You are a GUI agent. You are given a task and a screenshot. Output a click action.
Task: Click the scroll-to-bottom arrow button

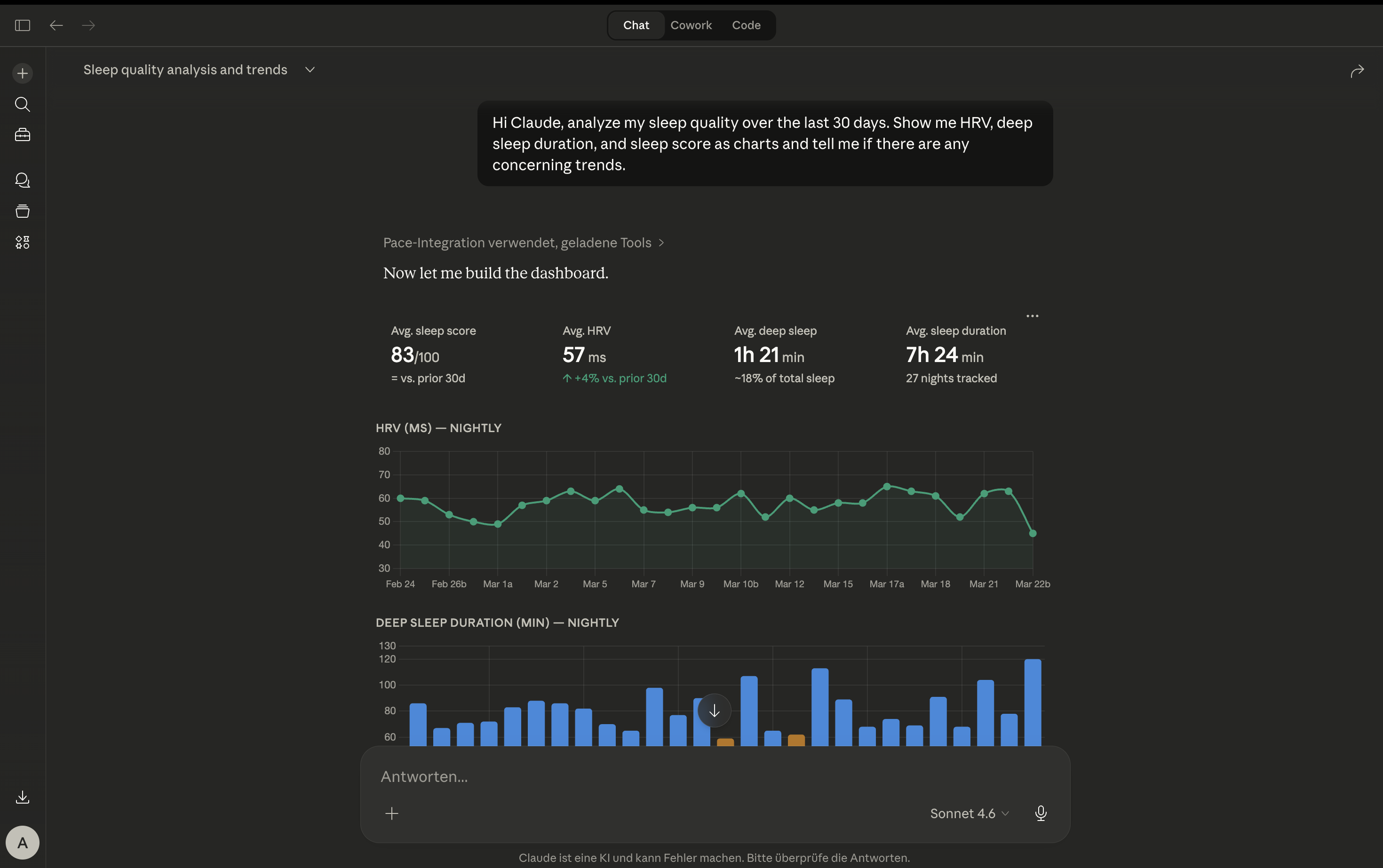tap(714, 710)
